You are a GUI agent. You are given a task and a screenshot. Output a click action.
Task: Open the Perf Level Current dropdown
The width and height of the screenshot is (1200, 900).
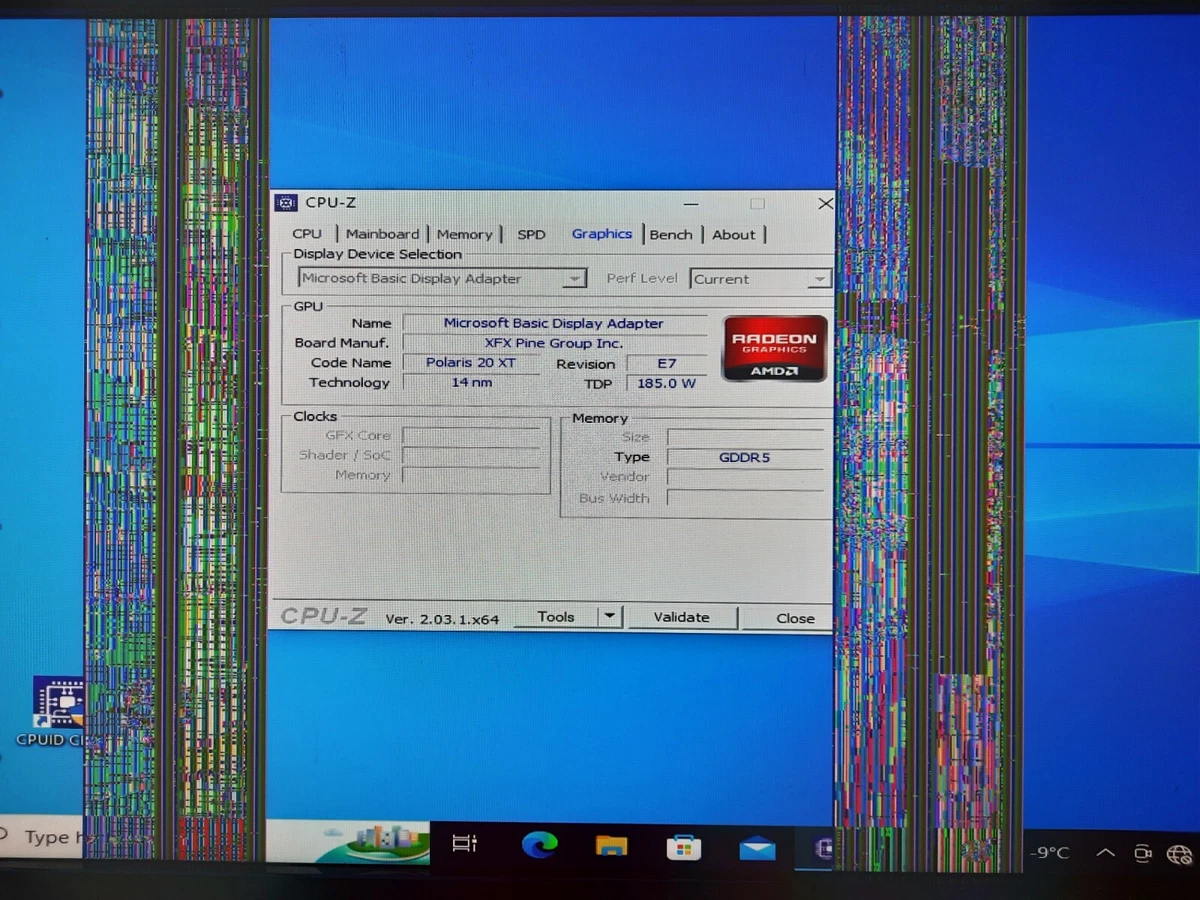(760, 279)
